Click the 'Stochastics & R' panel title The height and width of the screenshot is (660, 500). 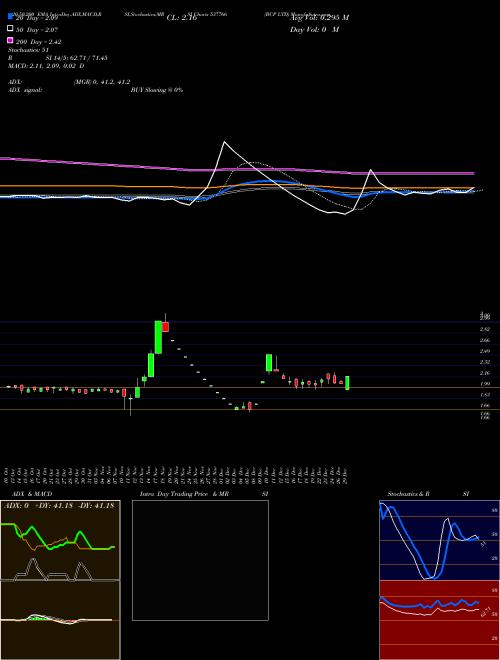point(408,494)
